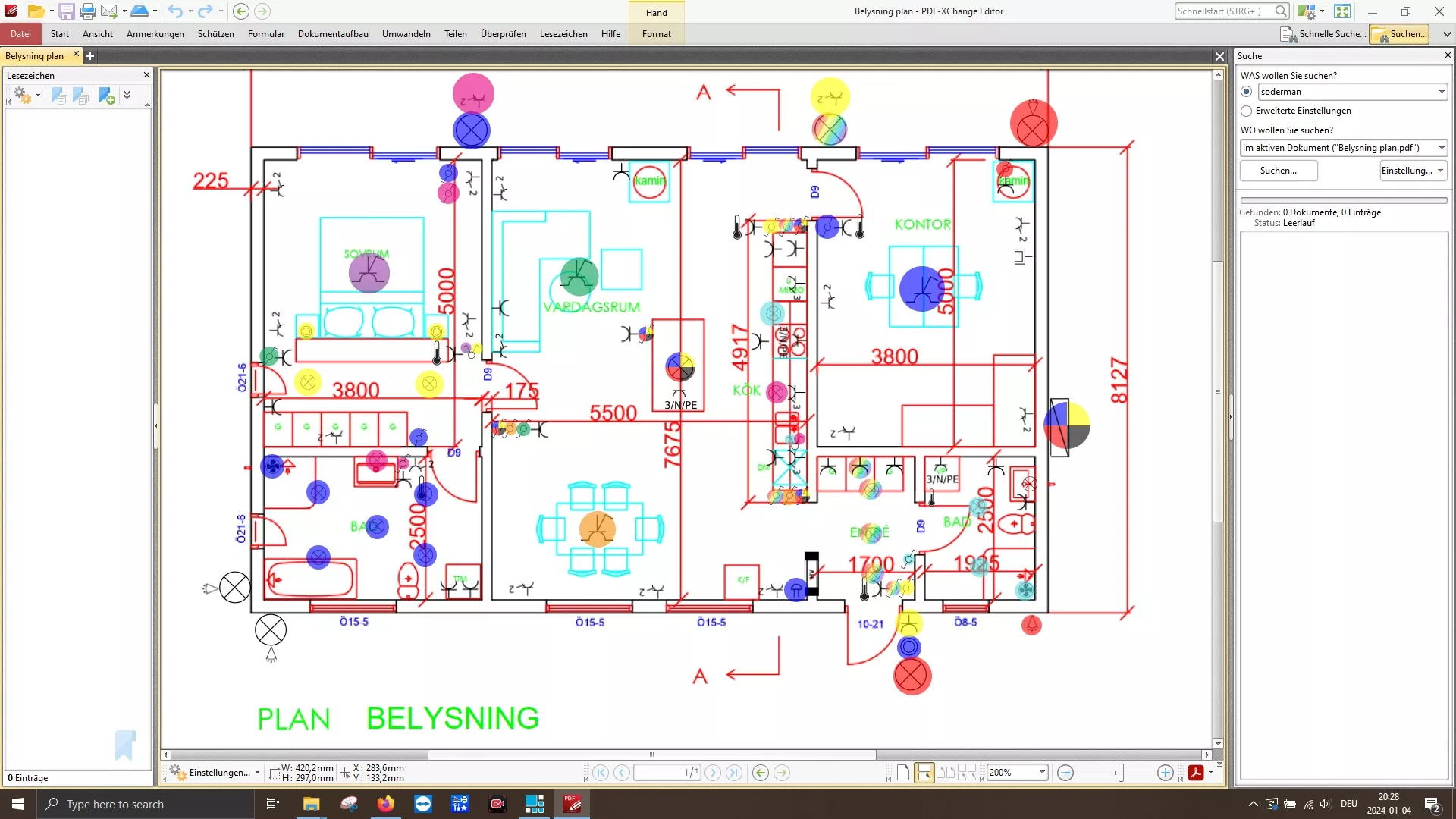The width and height of the screenshot is (1456, 819).
Task: Click the Scan document icon
Action: 140,11
